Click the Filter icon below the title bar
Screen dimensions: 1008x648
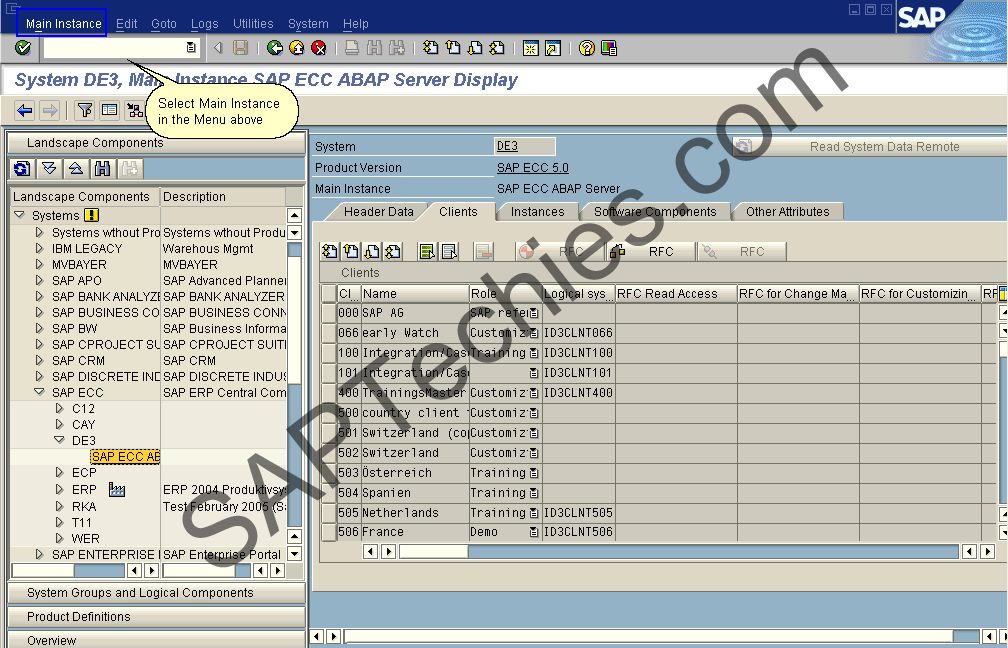(85, 110)
